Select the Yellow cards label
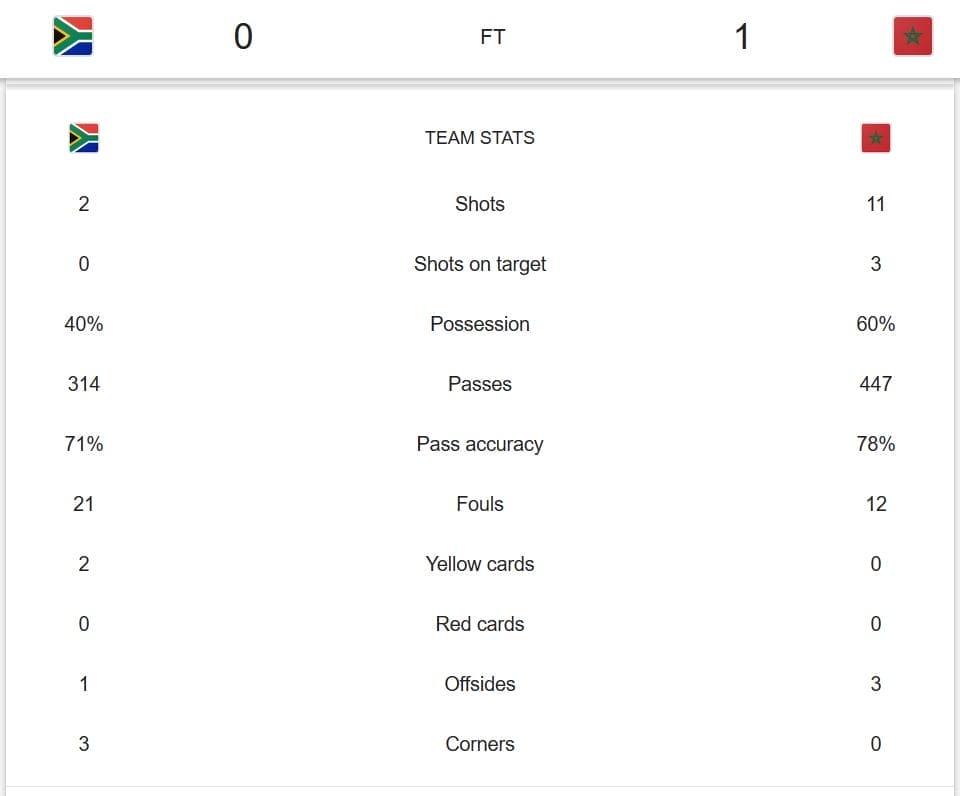This screenshot has height=796, width=960. pos(480,564)
